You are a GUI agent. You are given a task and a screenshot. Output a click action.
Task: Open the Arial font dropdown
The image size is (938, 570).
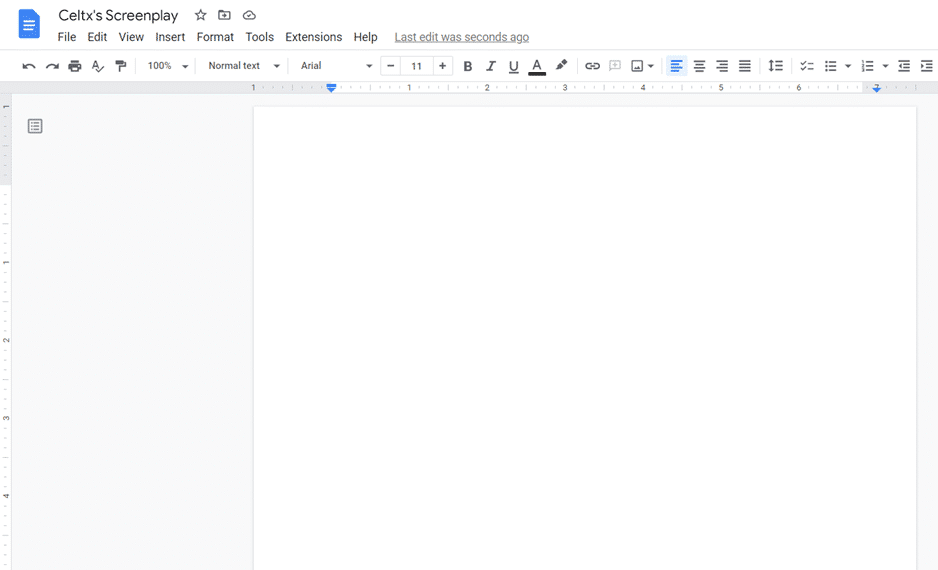pyautogui.click(x=336, y=66)
